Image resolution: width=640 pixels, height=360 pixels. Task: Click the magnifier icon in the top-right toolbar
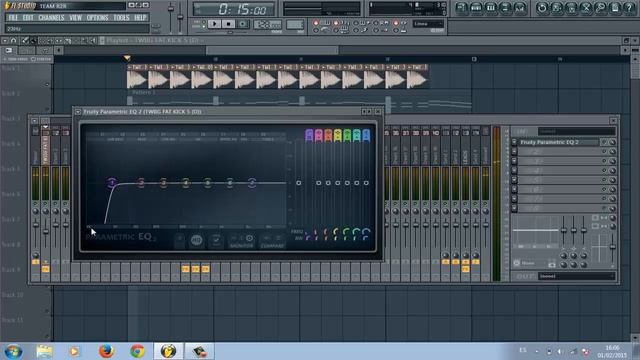pos(600,8)
